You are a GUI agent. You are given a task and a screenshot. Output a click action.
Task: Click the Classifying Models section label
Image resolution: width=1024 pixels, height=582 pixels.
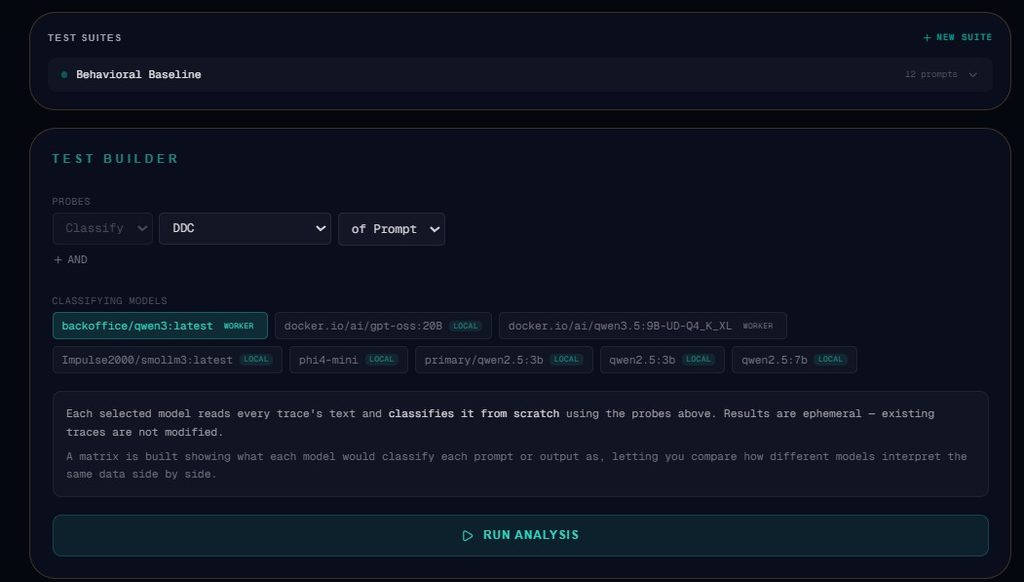110,301
